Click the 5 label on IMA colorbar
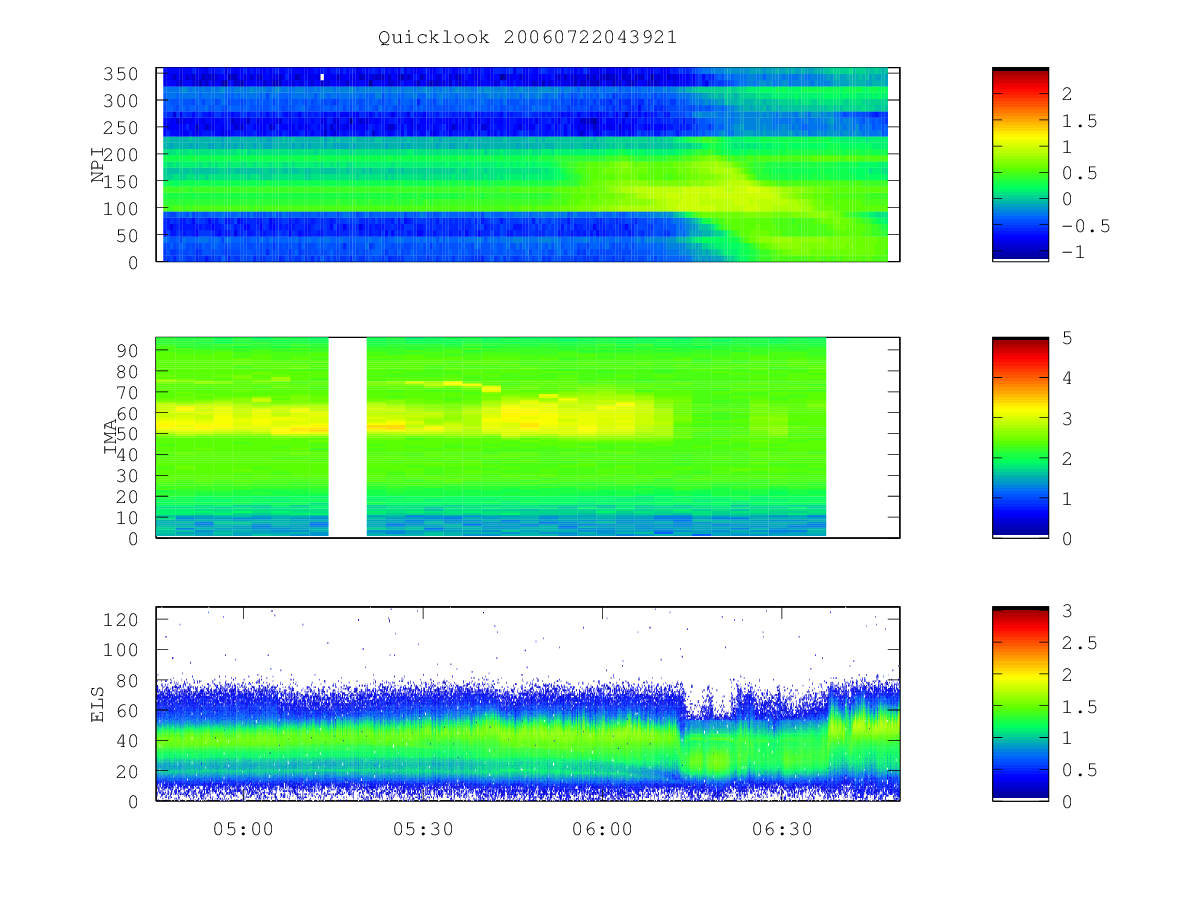 click(1066, 338)
